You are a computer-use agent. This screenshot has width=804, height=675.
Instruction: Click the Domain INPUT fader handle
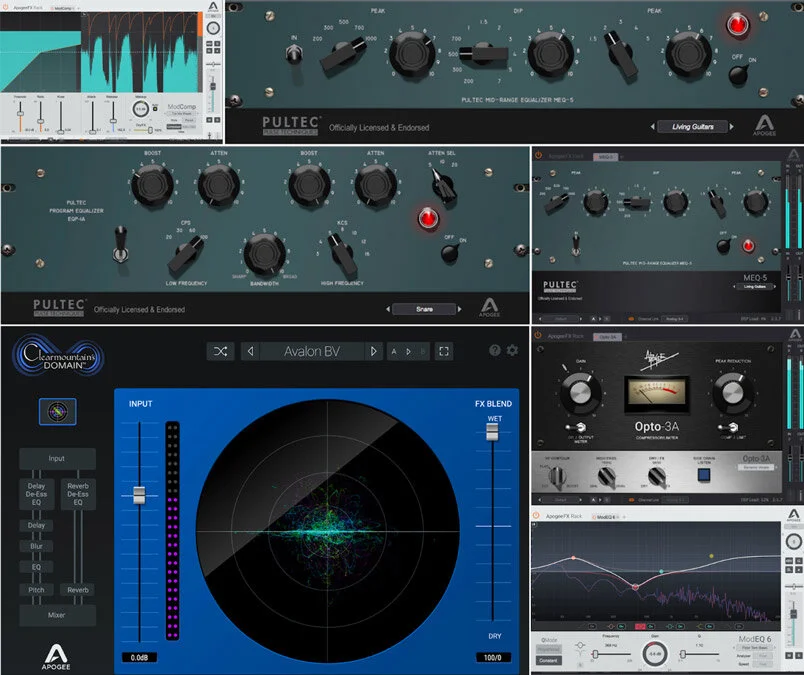tap(139, 495)
